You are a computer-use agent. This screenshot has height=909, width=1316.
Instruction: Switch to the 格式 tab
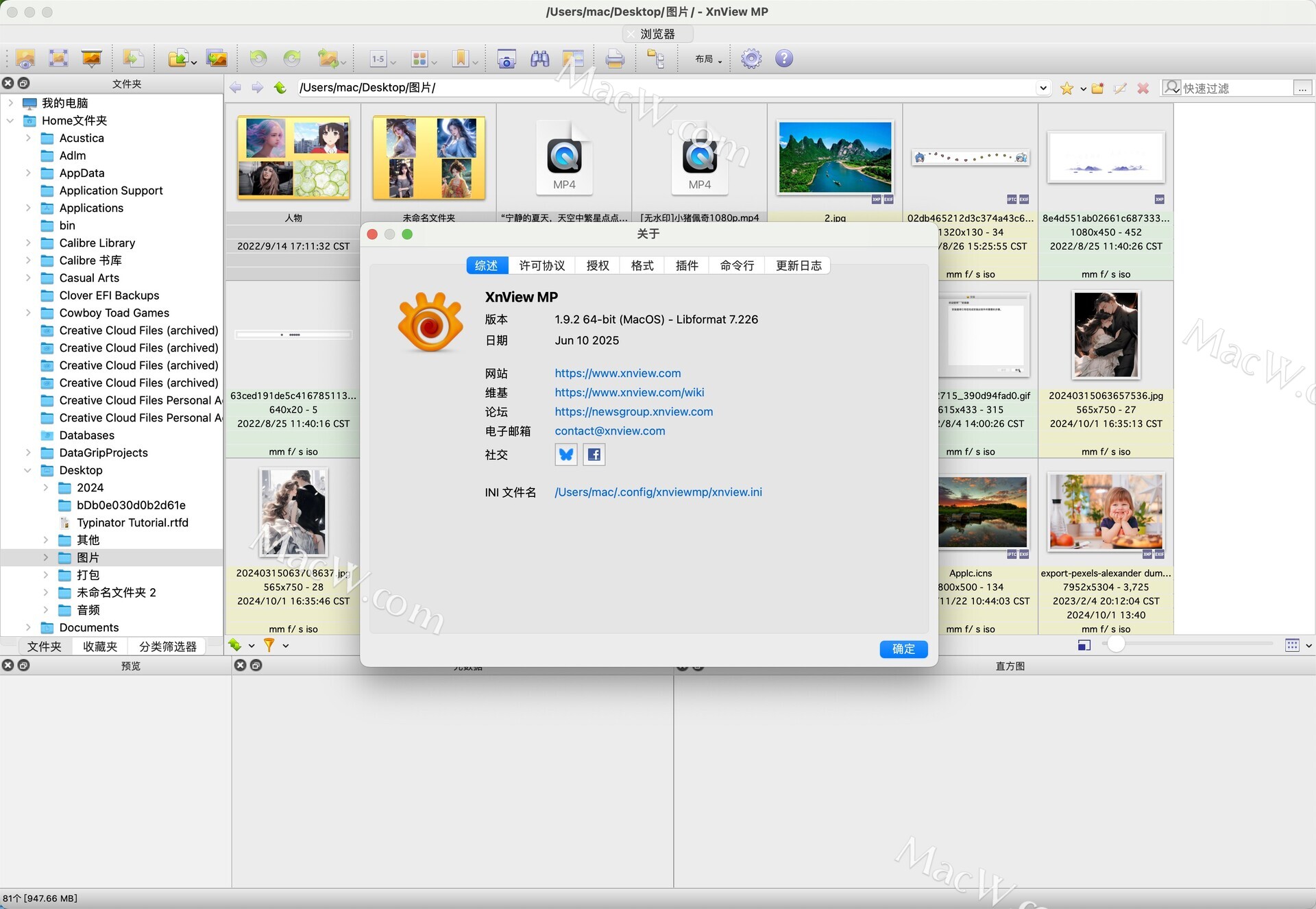point(642,265)
